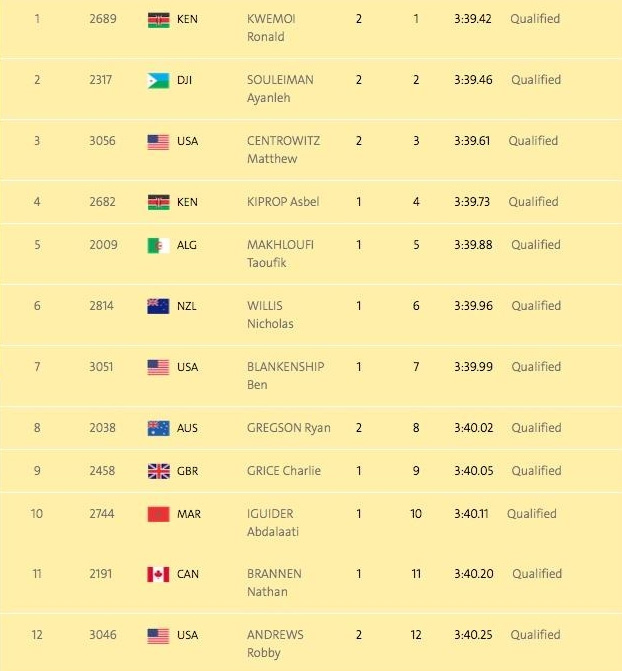Click the 3:40.05 time for Grice

[473, 471]
